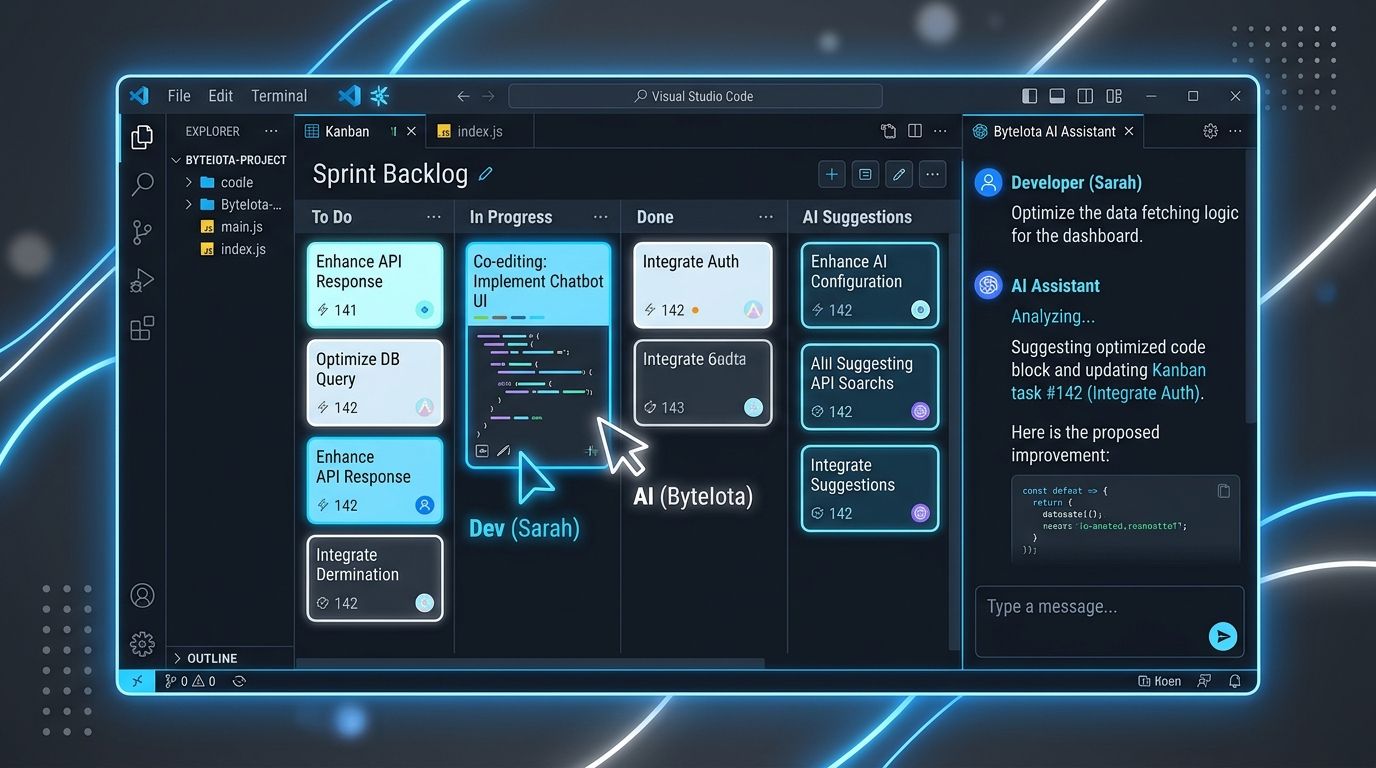The image size is (1376, 768).
Task: Open the Search view in the activity bar
Action: 143,183
